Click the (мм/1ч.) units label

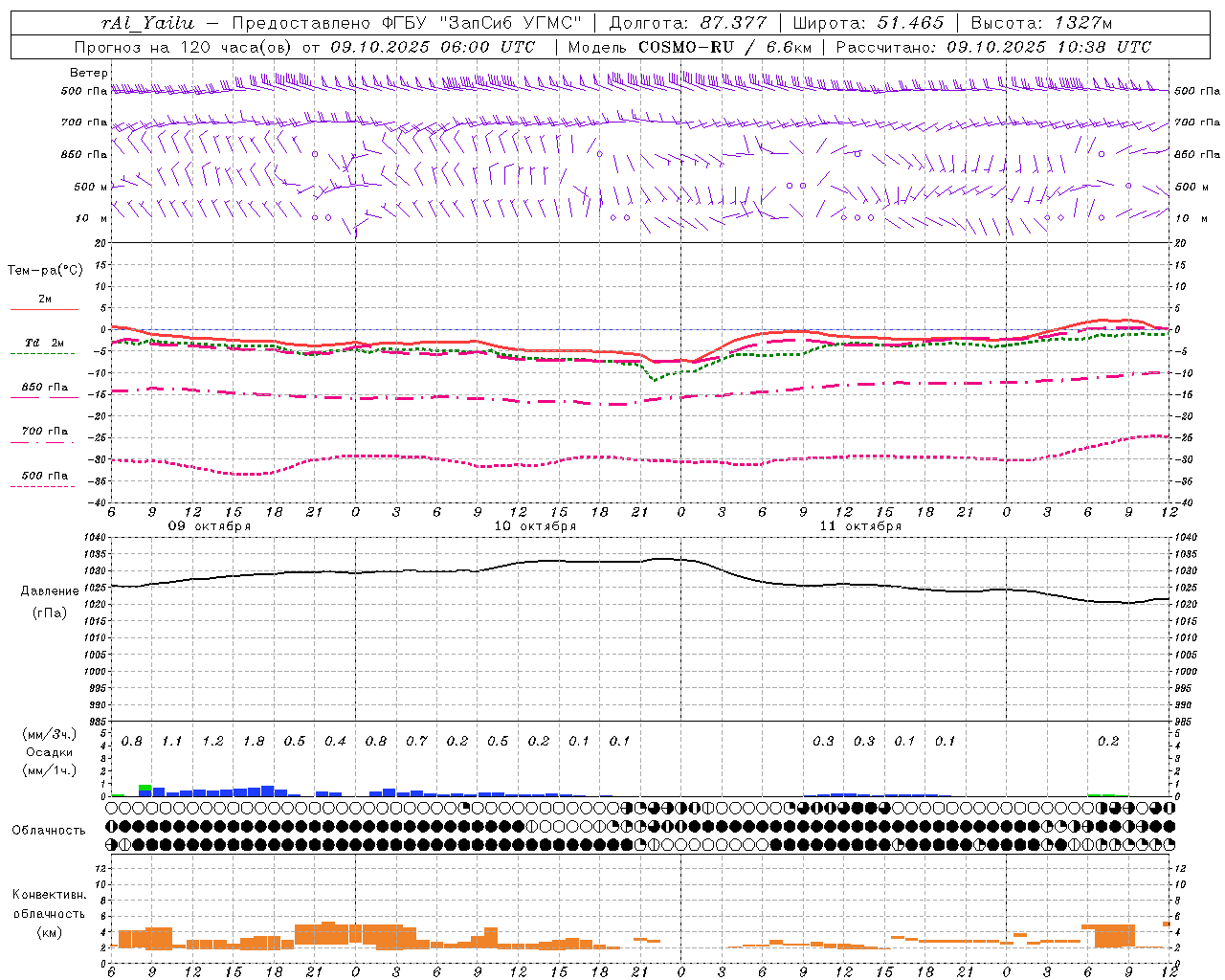(x=49, y=770)
